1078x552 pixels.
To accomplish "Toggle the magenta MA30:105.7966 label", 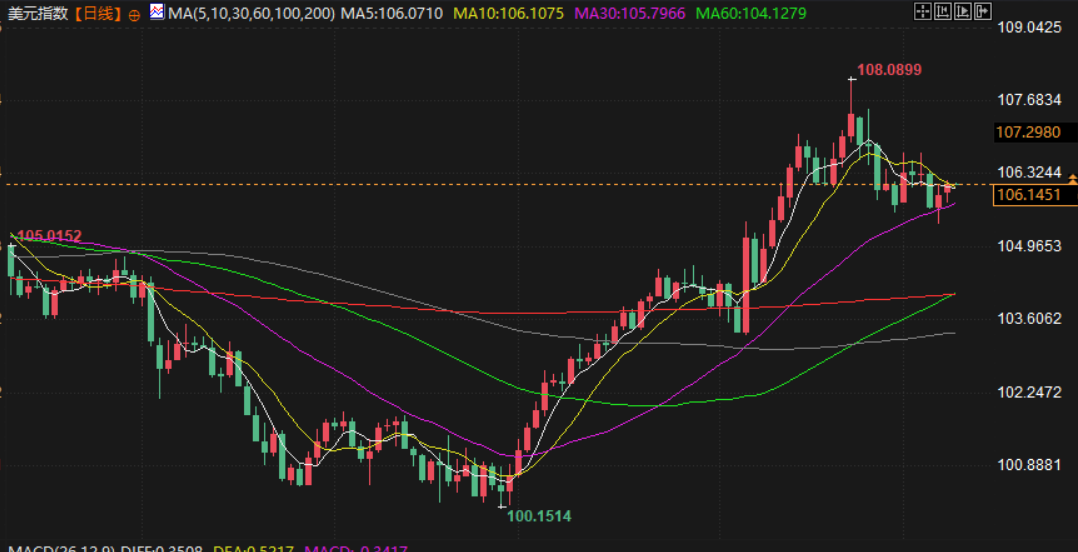I will pyautogui.click(x=629, y=14).
